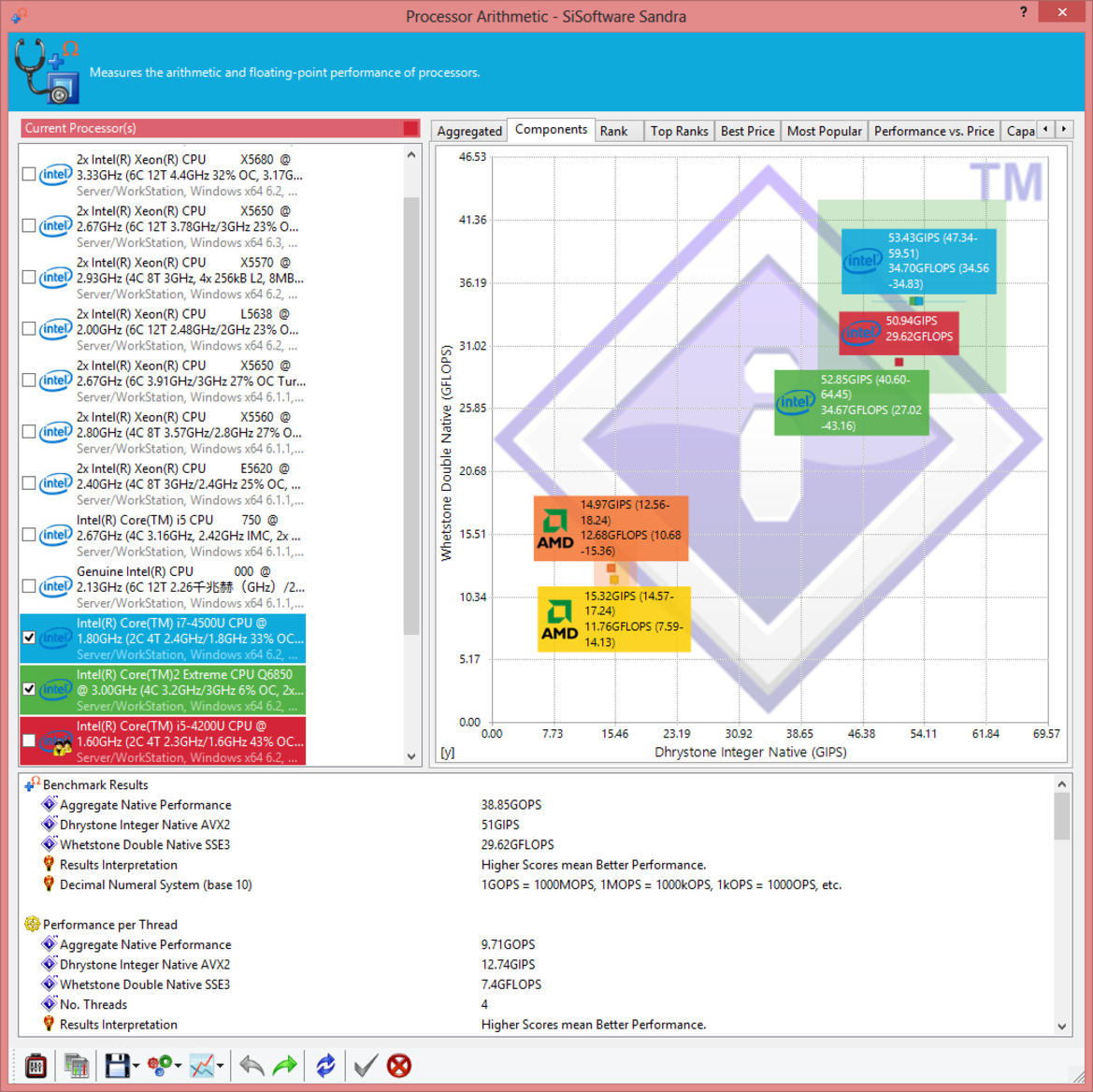The width and height of the screenshot is (1093, 1092).
Task: Select the per-thread 9.71GOPS value
Action: [x=508, y=944]
